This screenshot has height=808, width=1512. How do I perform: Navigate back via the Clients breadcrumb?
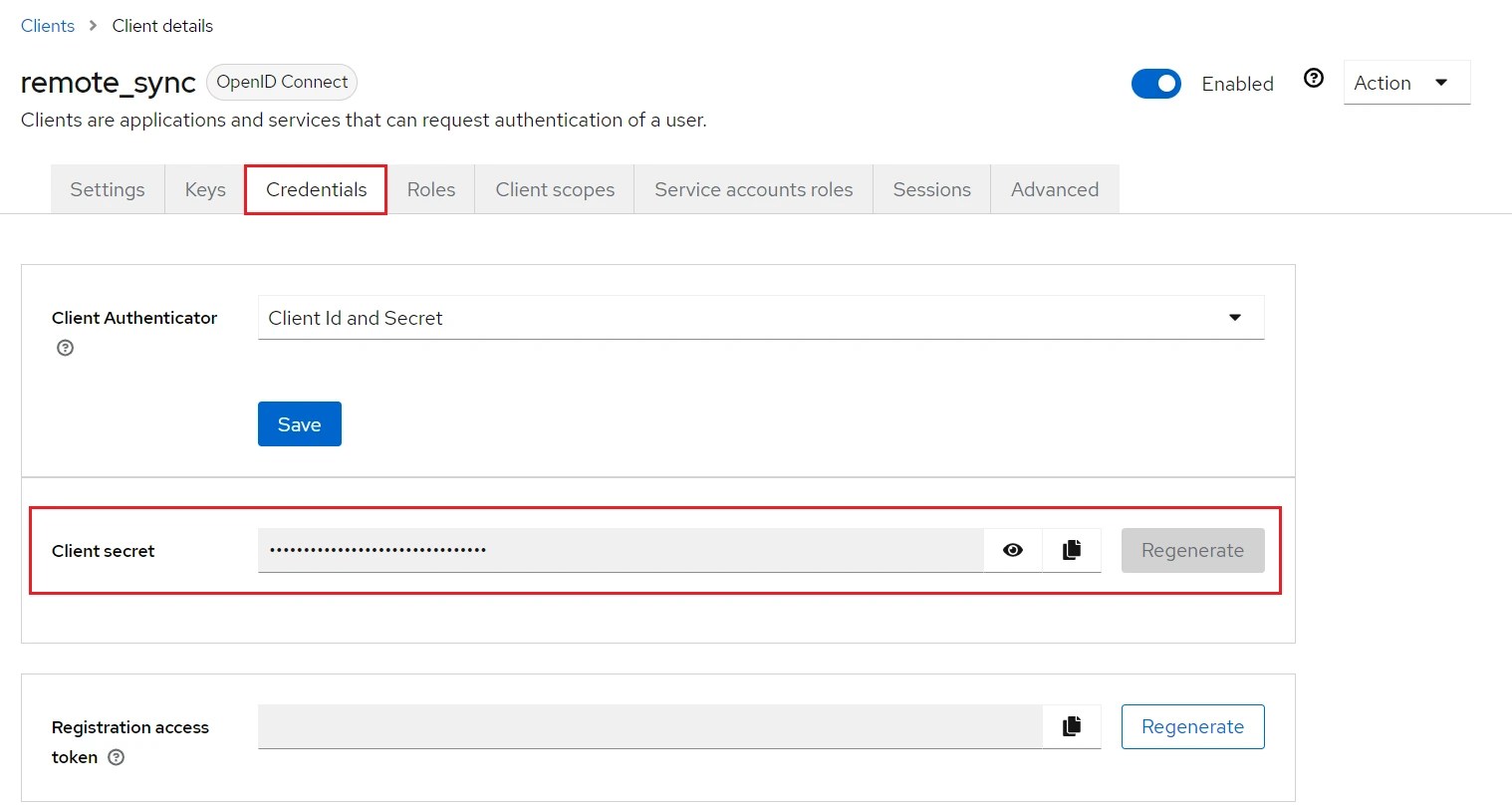pos(47,25)
